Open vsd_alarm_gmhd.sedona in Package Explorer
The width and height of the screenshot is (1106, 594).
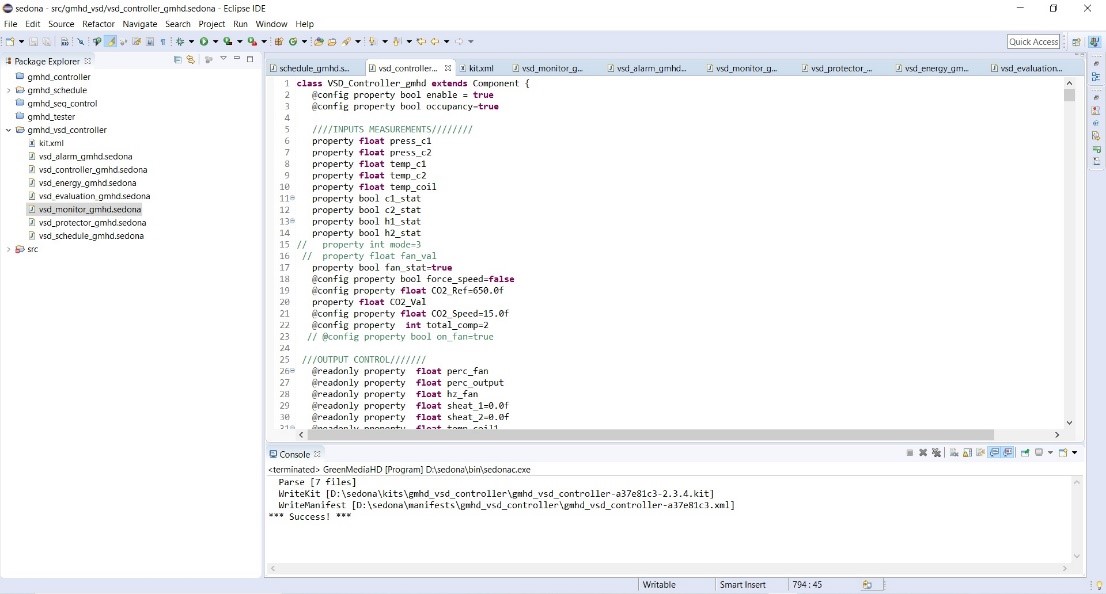(x=85, y=157)
